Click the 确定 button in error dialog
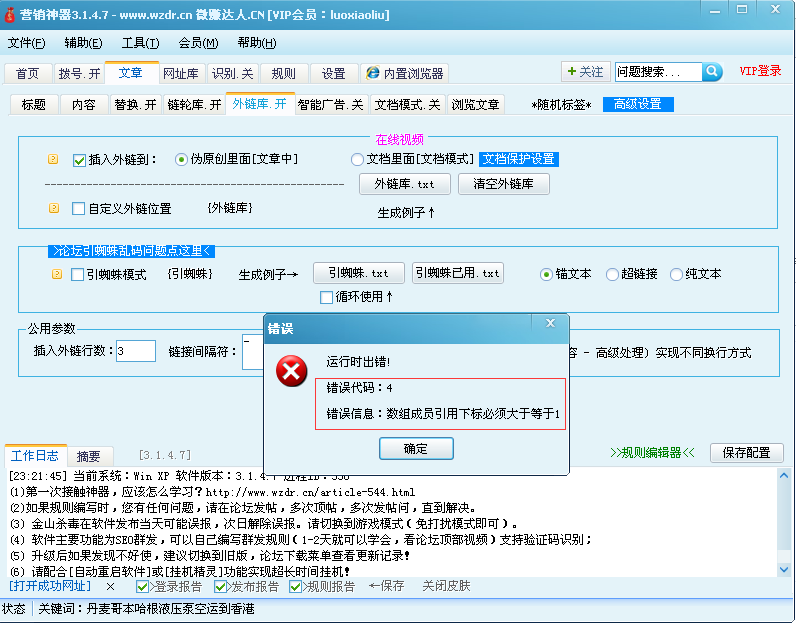The height and width of the screenshot is (627, 796). pyautogui.click(x=416, y=449)
